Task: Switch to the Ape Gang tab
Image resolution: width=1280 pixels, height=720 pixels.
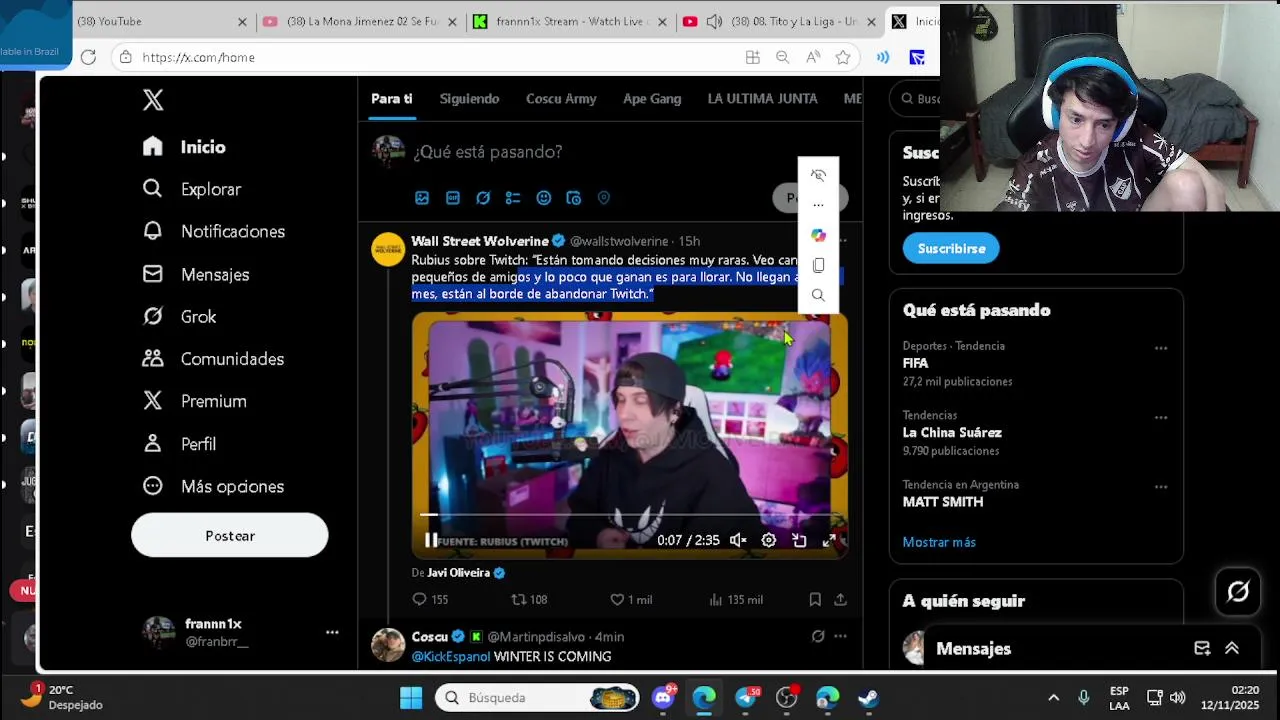Action: tap(652, 99)
